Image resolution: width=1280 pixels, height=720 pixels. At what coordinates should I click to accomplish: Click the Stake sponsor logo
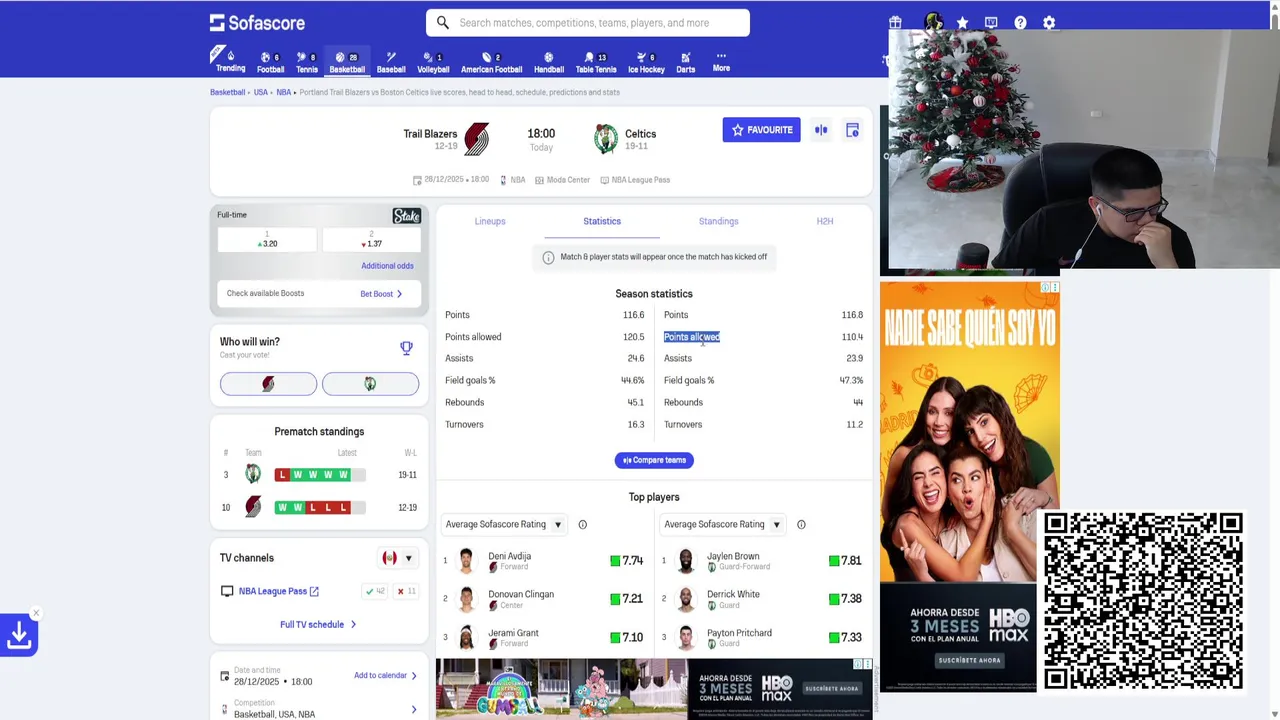(x=406, y=216)
